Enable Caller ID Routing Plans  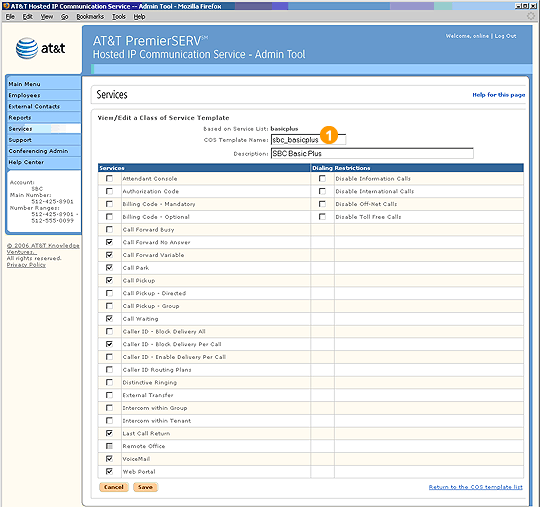110,370
